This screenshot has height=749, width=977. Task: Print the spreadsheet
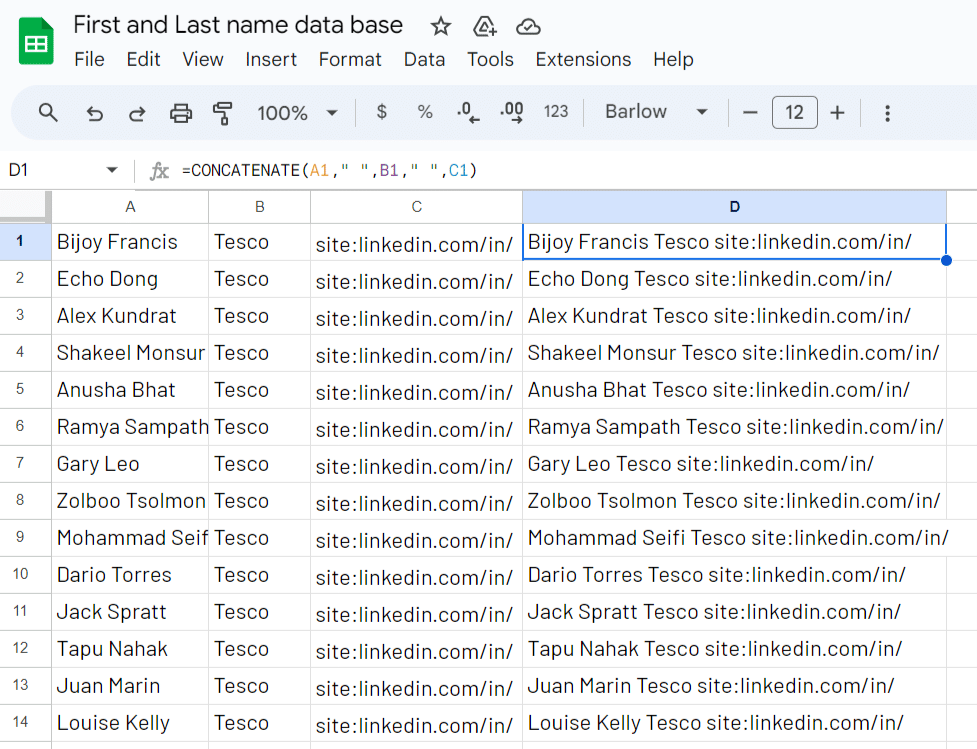click(x=181, y=113)
